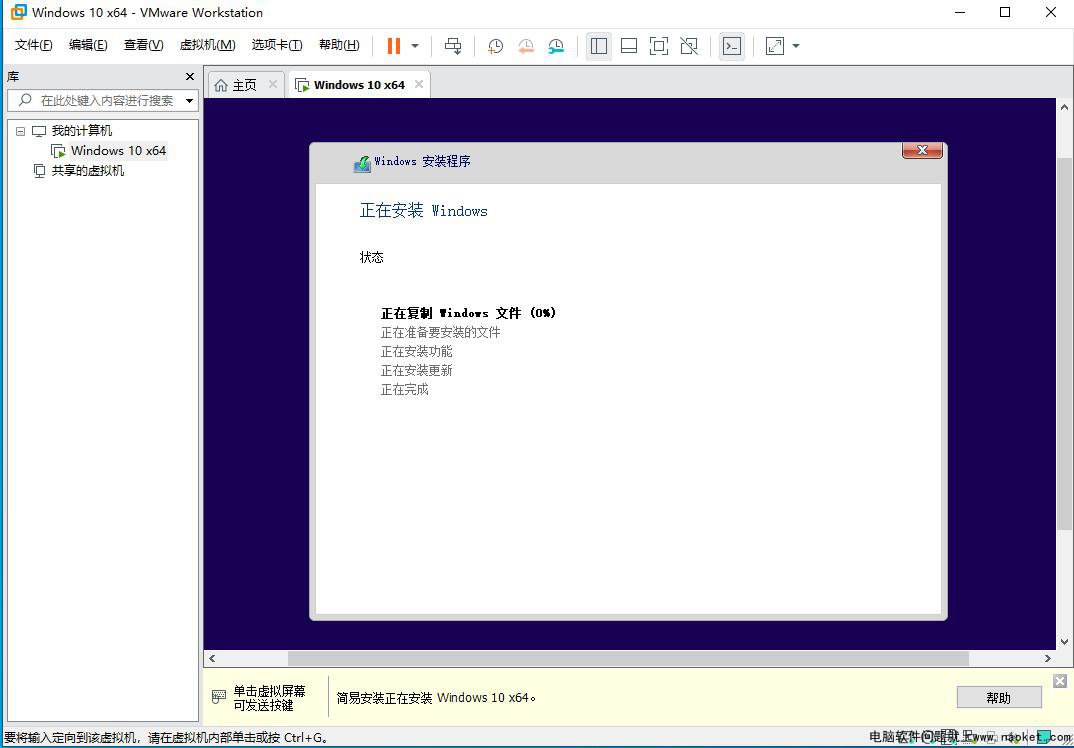Click the 正在安装 Windows heading
This screenshot has height=748, width=1074.
423,210
